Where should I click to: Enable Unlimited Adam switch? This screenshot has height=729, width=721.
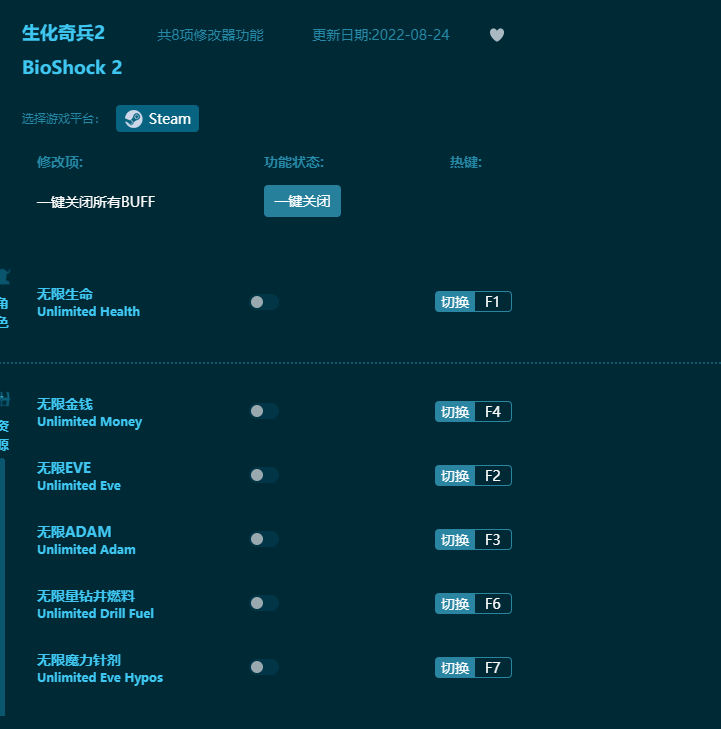point(264,539)
